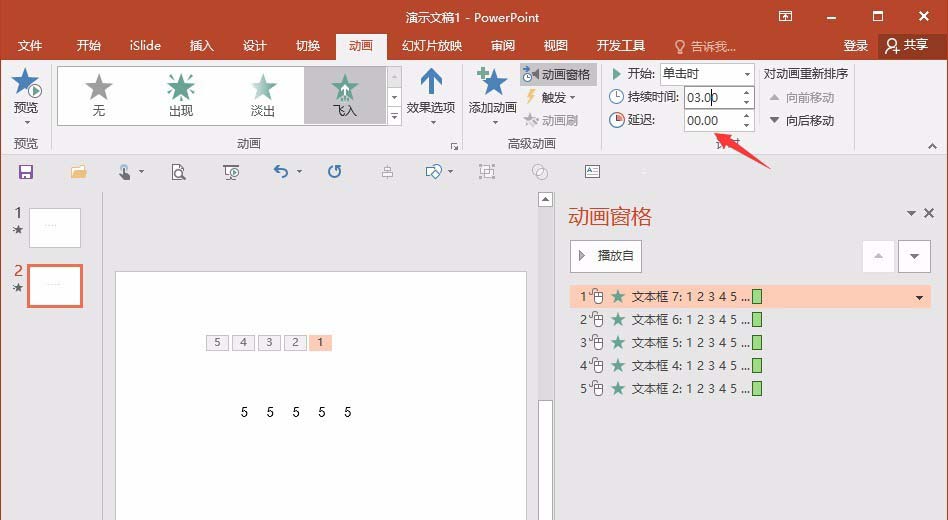Click Save icon in quick toolbar
The height and width of the screenshot is (520, 948).
pyautogui.click(x=26, y=172)
